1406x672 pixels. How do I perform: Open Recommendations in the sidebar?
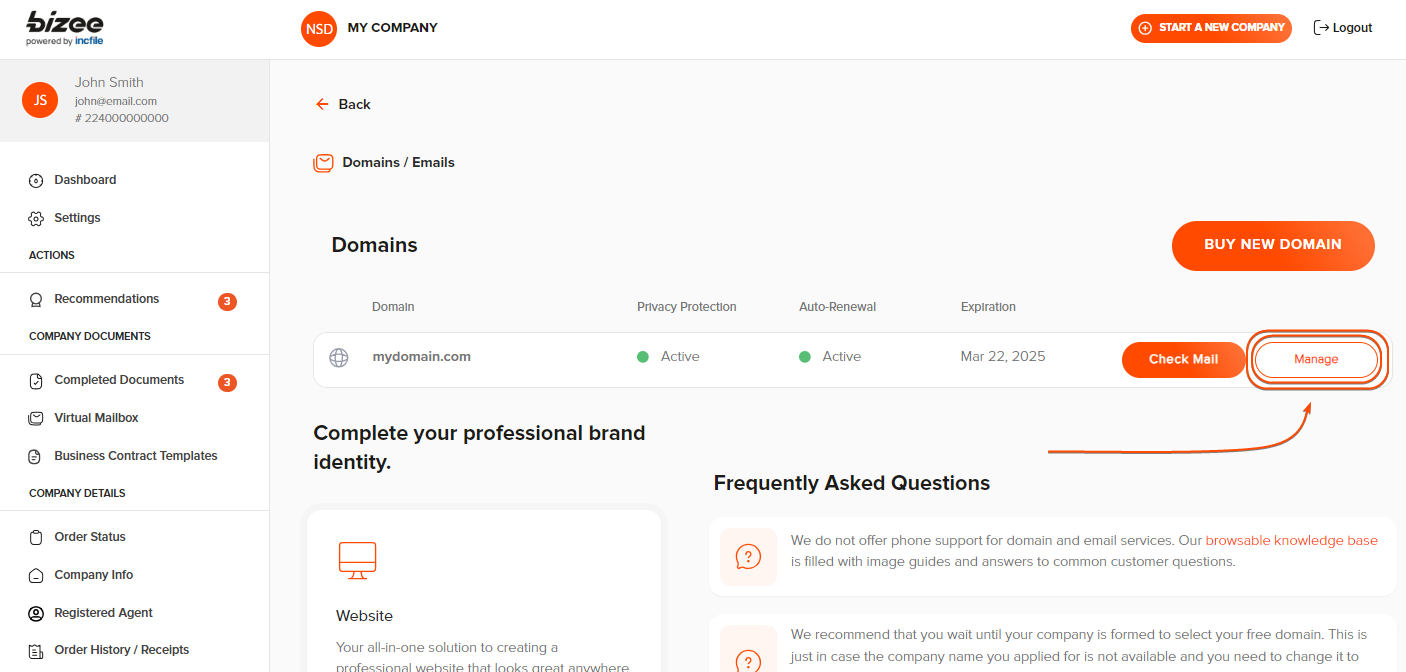[x=106, y=299]
